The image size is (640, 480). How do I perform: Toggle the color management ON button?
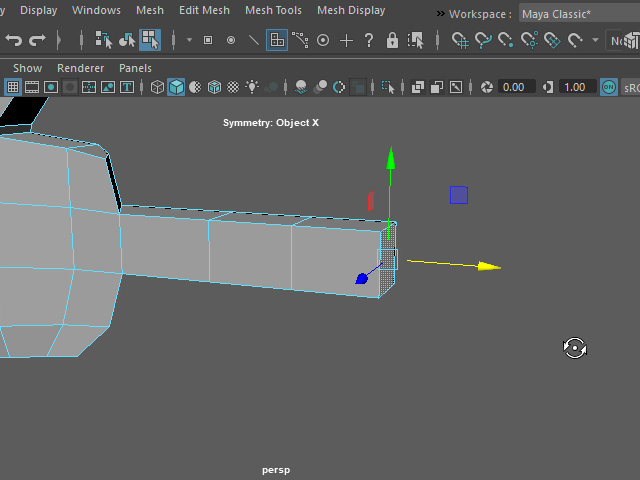[609, 87]
